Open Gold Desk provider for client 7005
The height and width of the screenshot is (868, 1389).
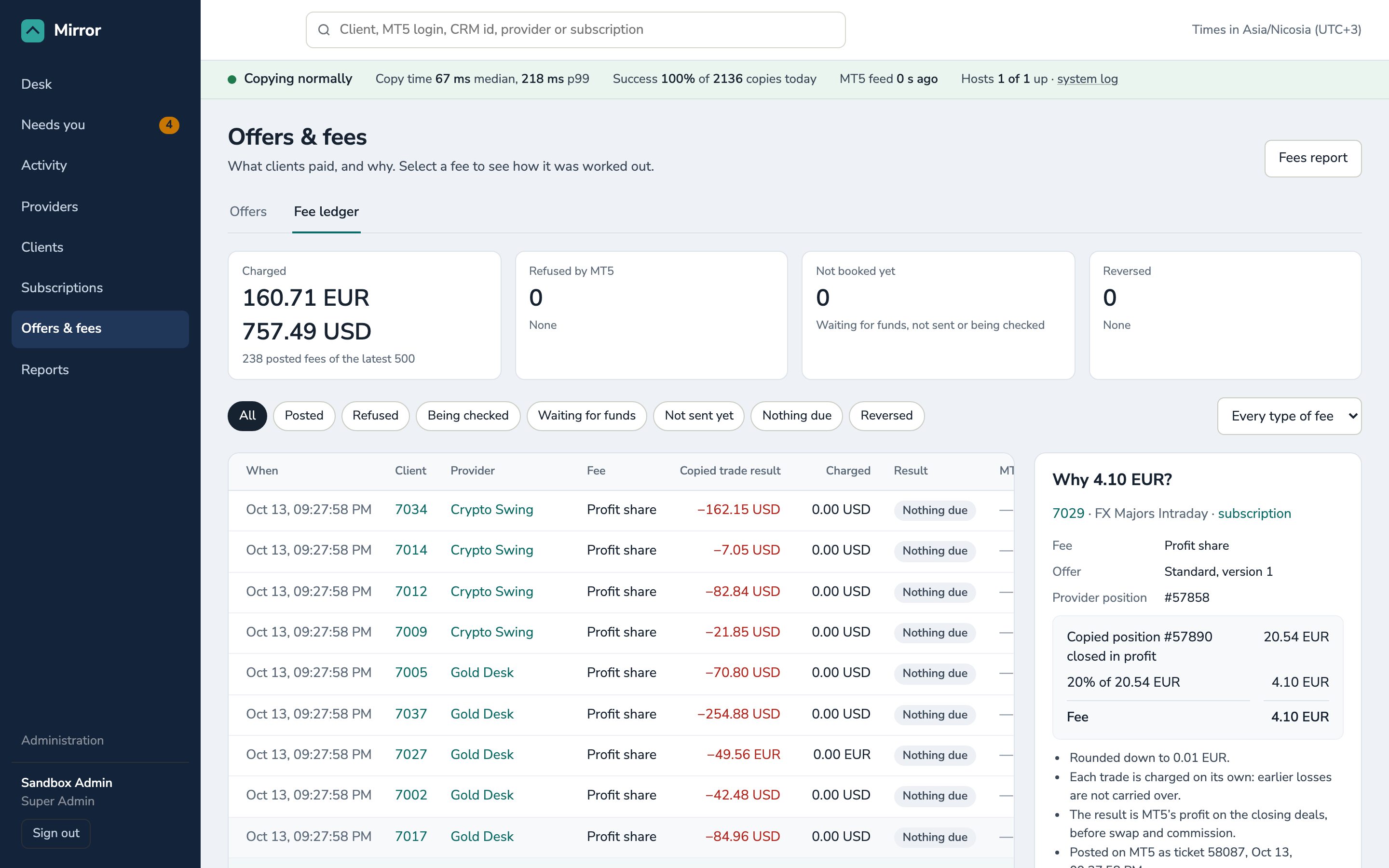(x=482, y=673)
